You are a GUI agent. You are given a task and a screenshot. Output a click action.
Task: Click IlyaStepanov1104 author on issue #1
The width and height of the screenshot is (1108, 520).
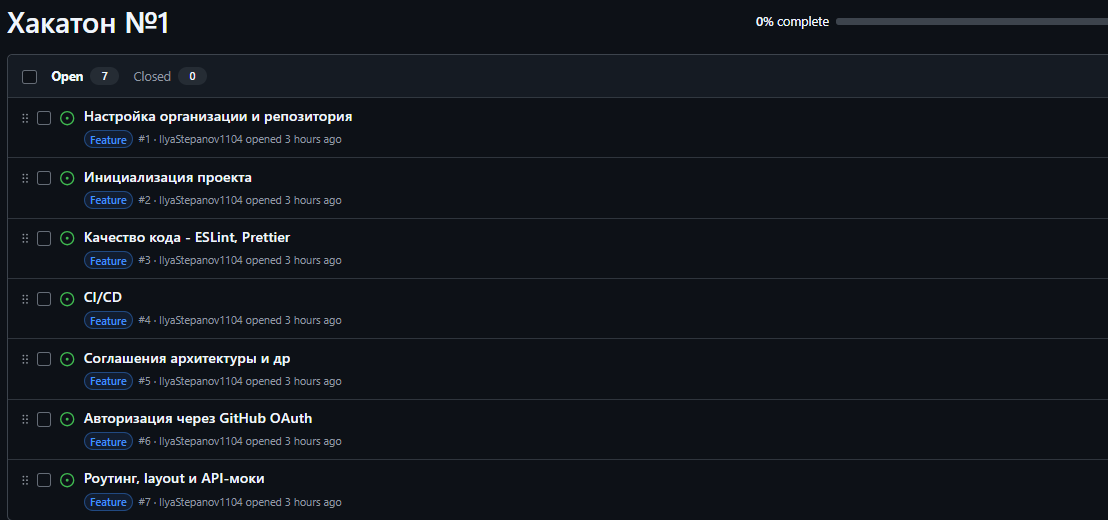pos(201,139)
